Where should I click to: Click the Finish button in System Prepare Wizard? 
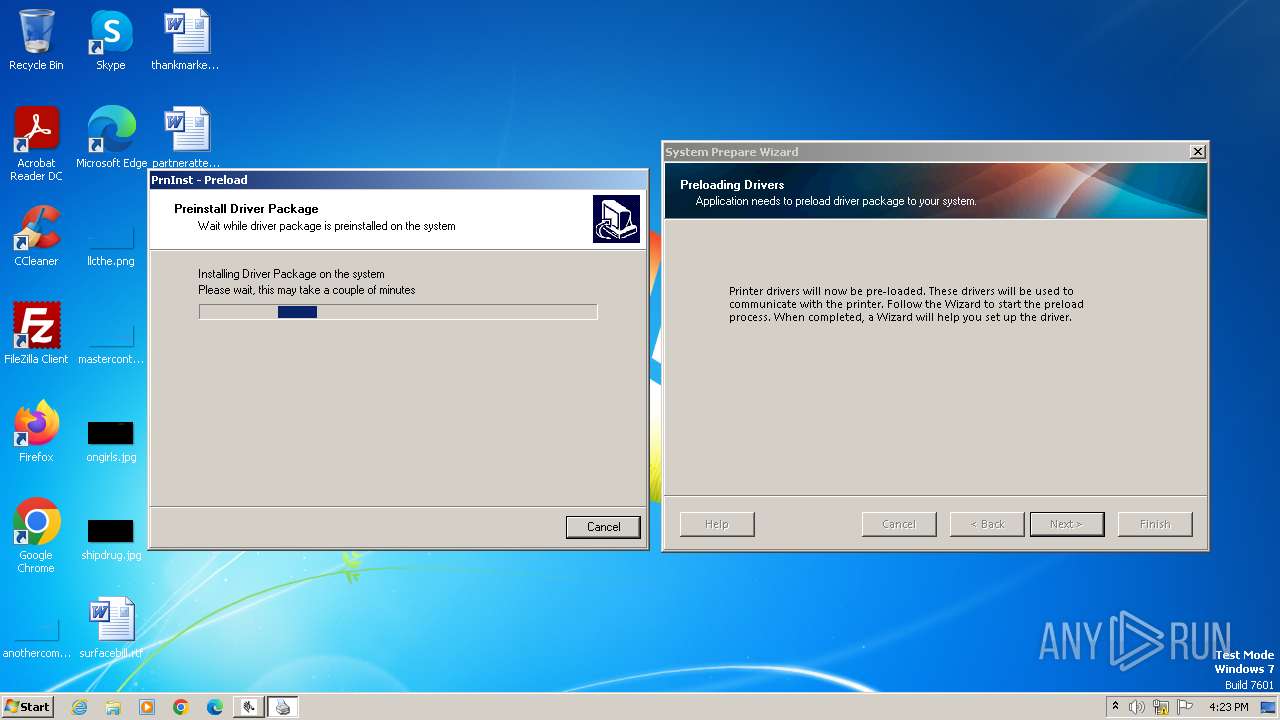1155,524
